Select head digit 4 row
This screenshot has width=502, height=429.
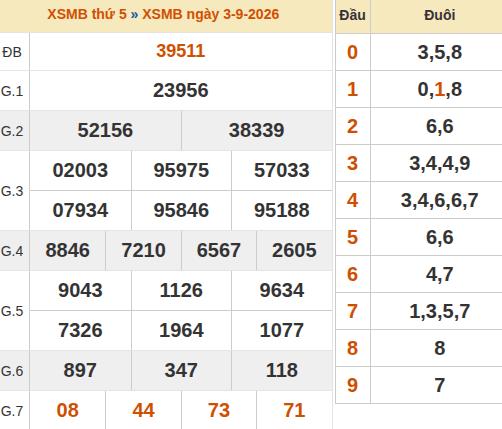coord(419,200)
